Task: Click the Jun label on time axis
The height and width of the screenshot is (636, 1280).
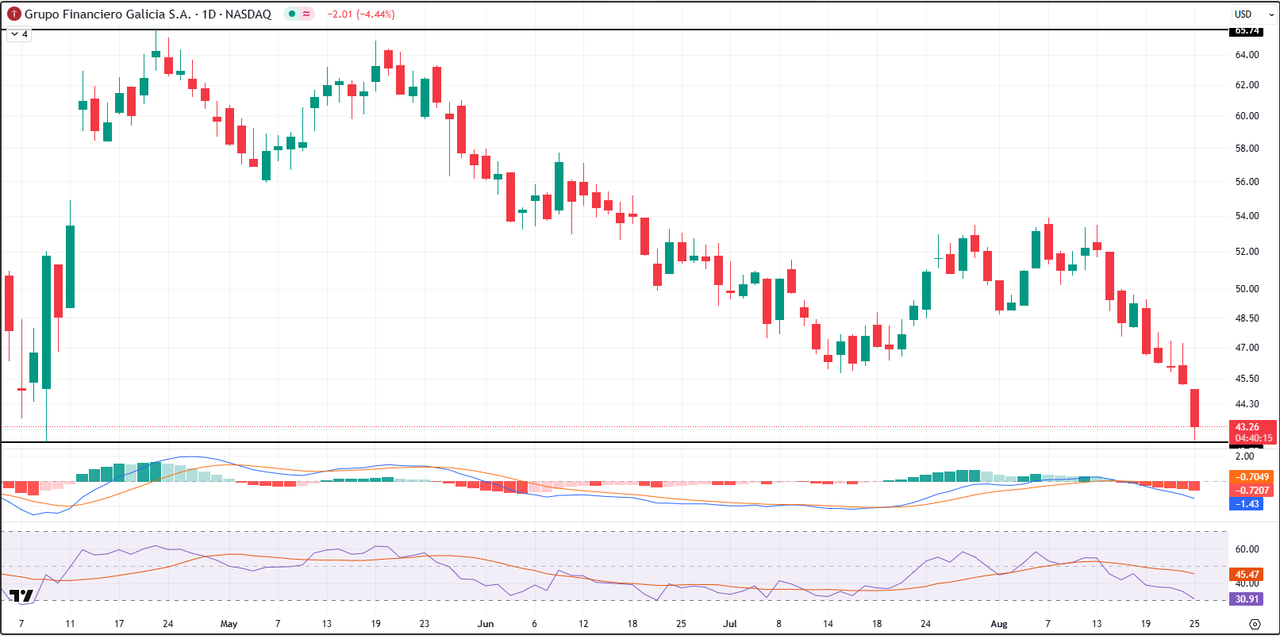Action: point(486,622)
